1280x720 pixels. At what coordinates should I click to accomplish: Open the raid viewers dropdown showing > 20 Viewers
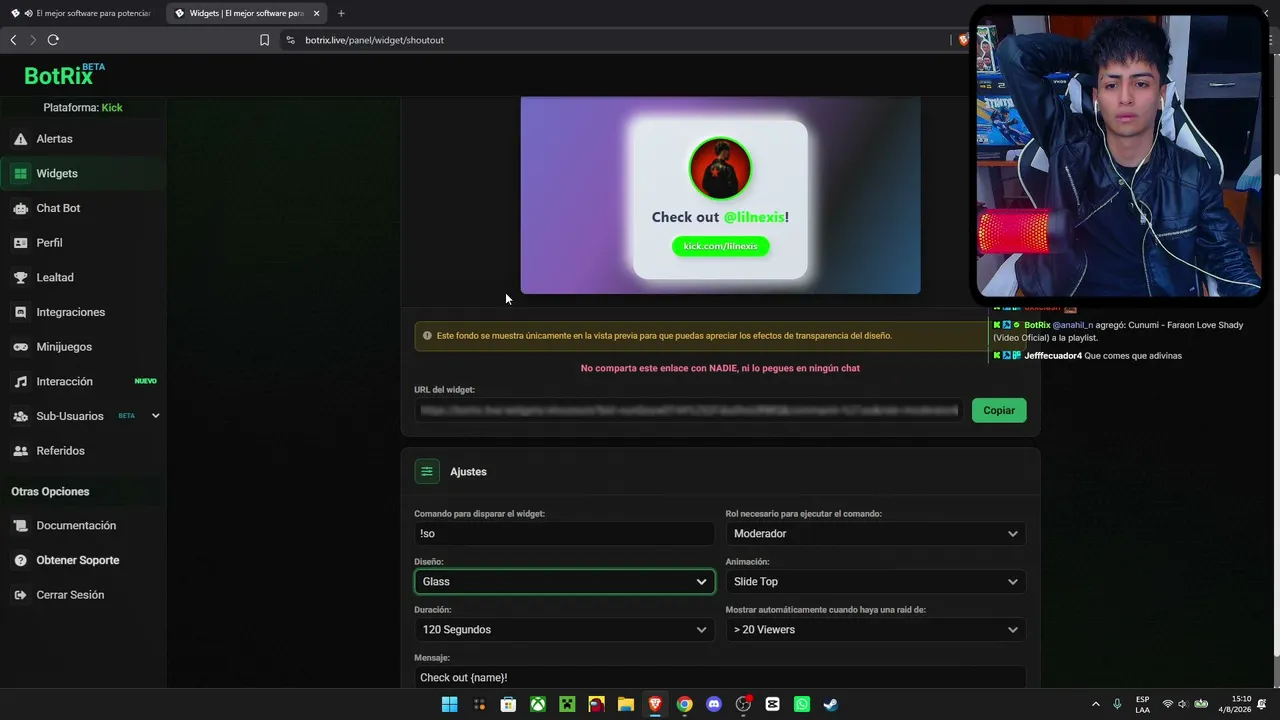[875, 630]
